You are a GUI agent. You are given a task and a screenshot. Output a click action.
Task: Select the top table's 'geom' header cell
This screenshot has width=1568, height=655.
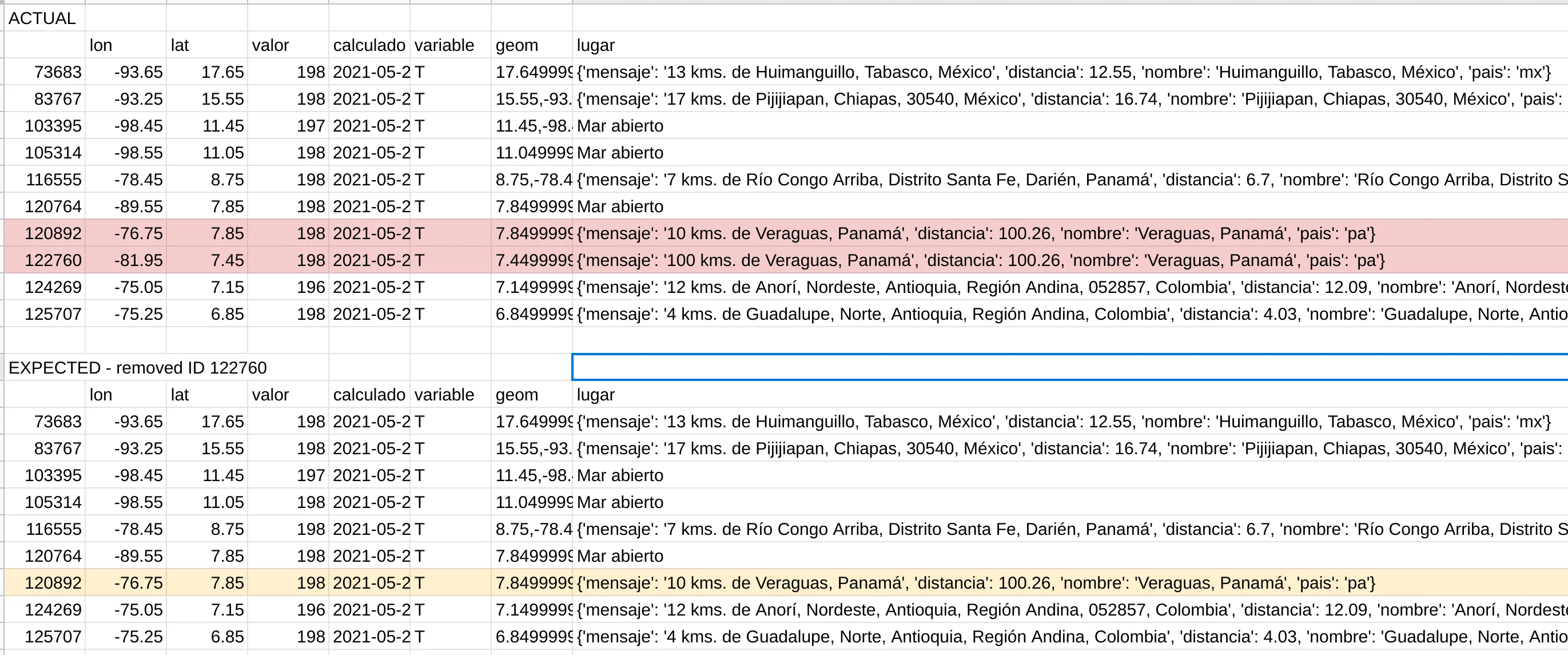(x=516, y=45)
